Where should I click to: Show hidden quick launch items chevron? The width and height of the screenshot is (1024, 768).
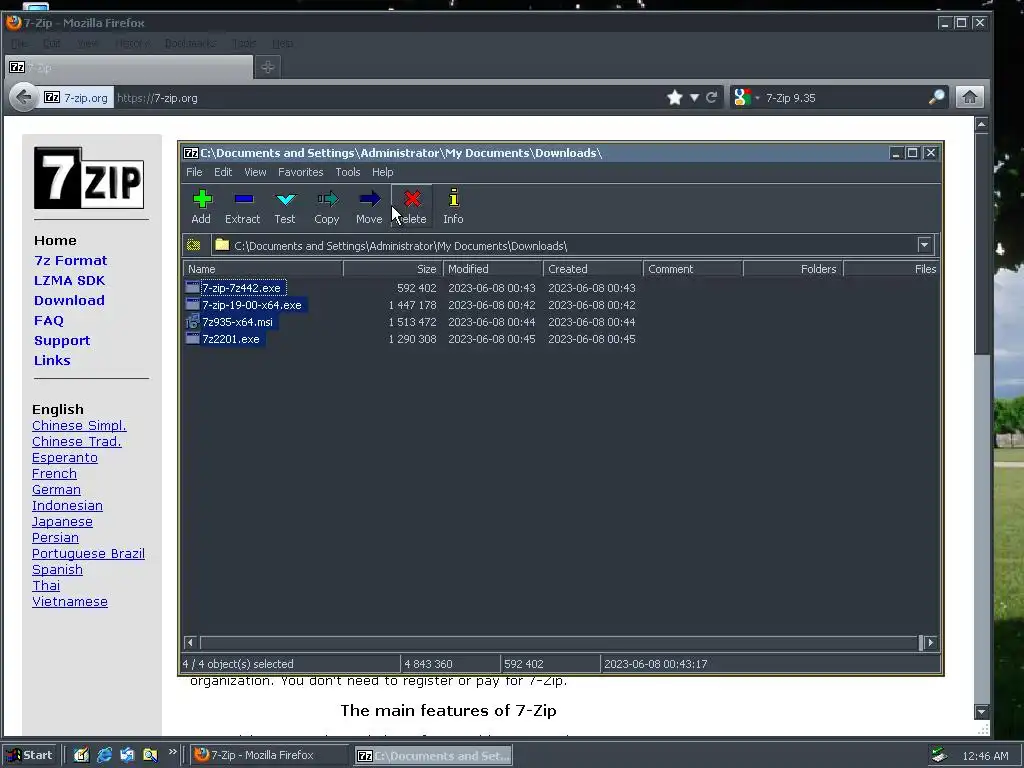[172, 752]
